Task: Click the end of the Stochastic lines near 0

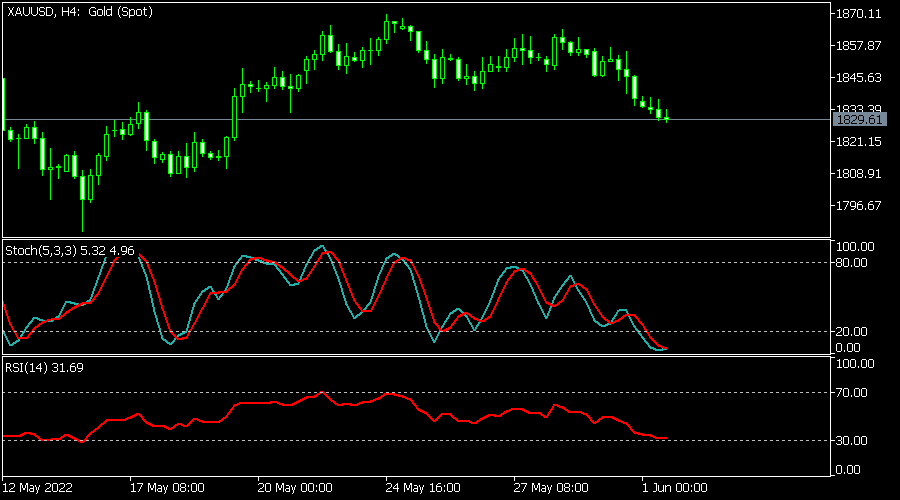Action: (665, 348)
